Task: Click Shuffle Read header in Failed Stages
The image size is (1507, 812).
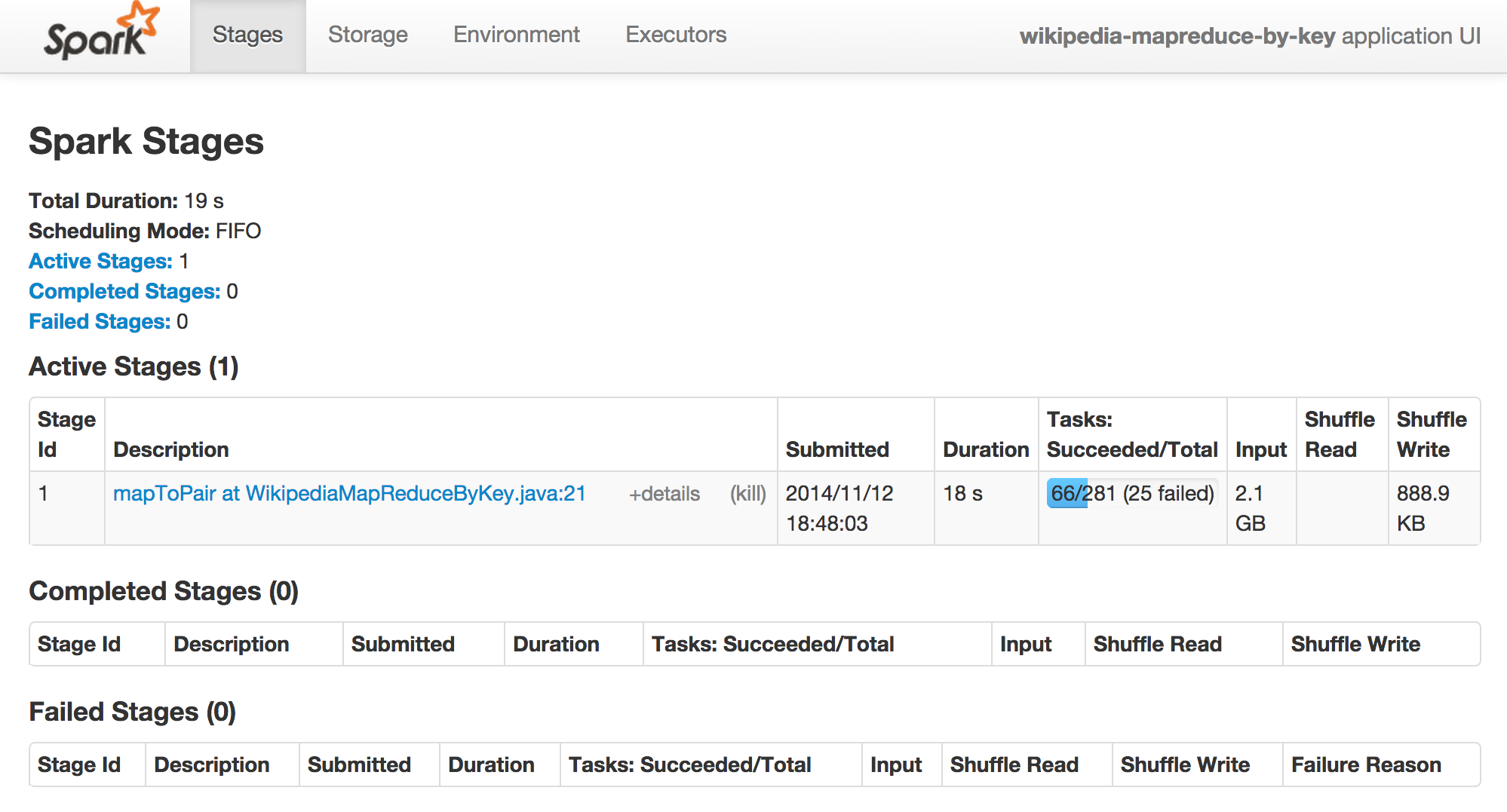Action: coord(1014,765)
